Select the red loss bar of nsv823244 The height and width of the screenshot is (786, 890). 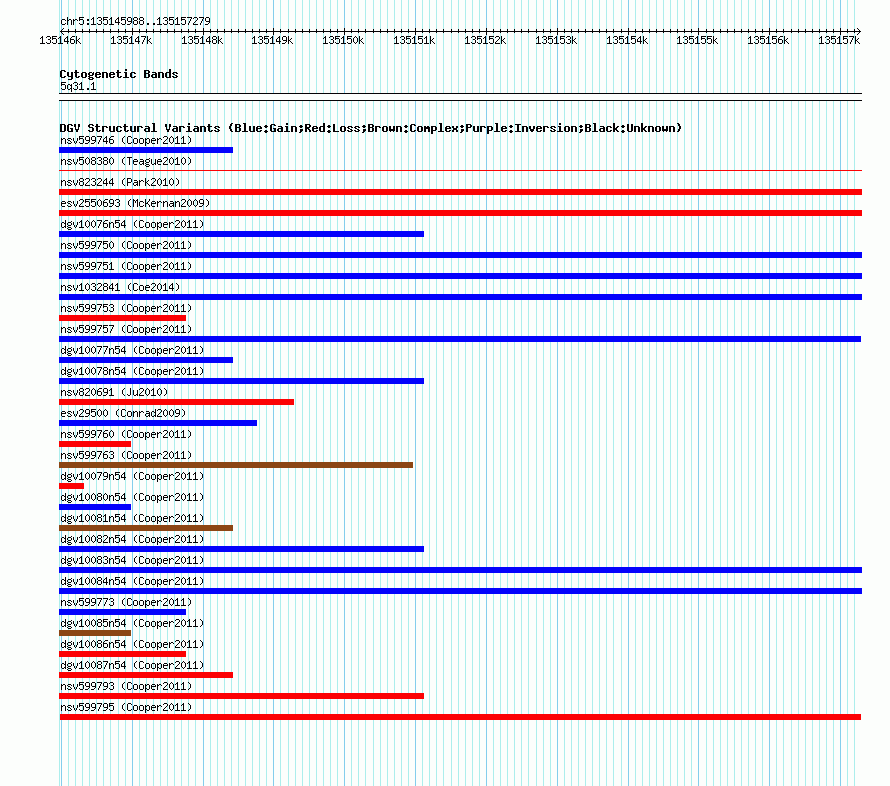(460, 192)
